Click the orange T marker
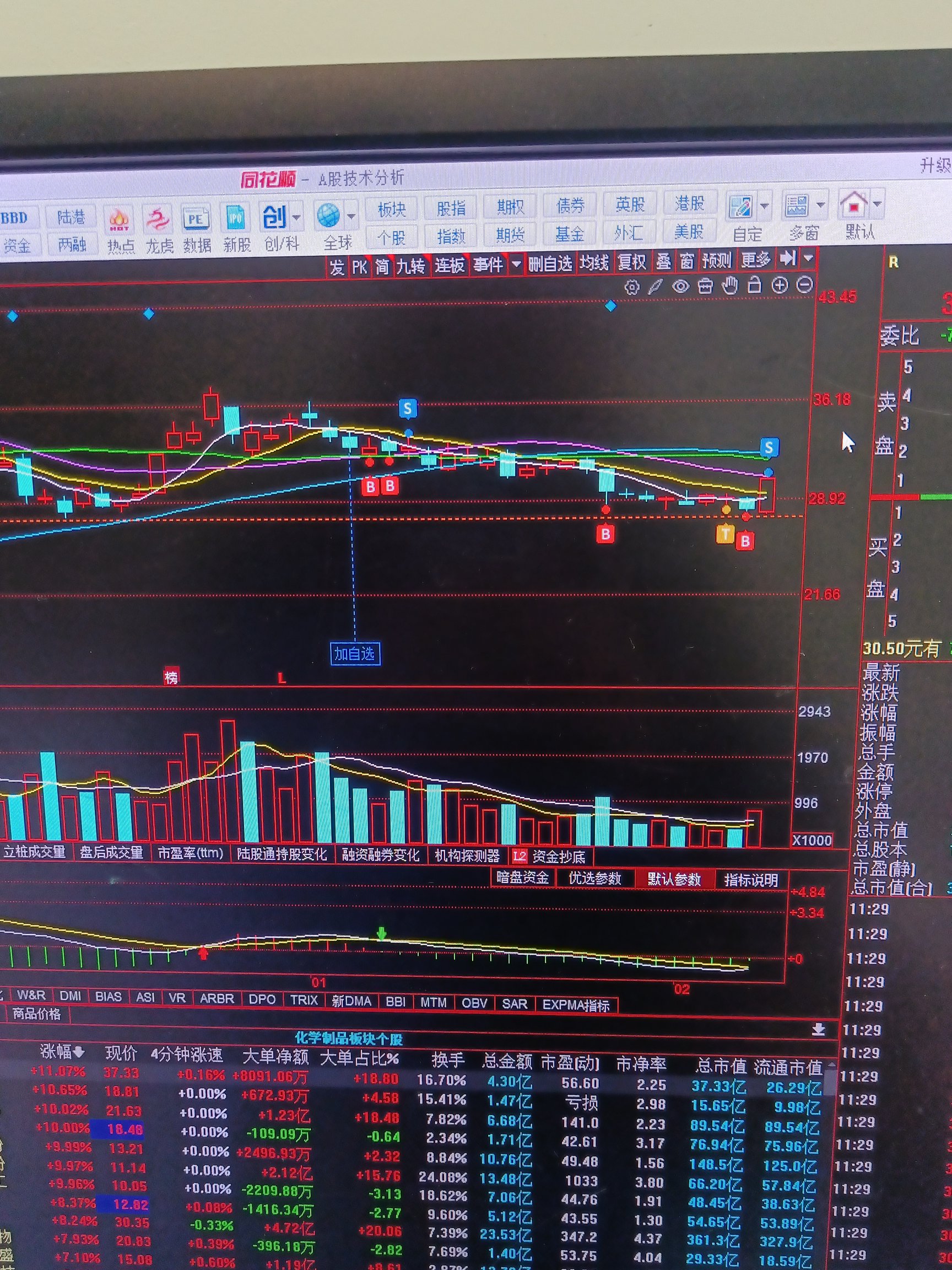The width and height of the screenshot is (952, 1270). point(726,535)
